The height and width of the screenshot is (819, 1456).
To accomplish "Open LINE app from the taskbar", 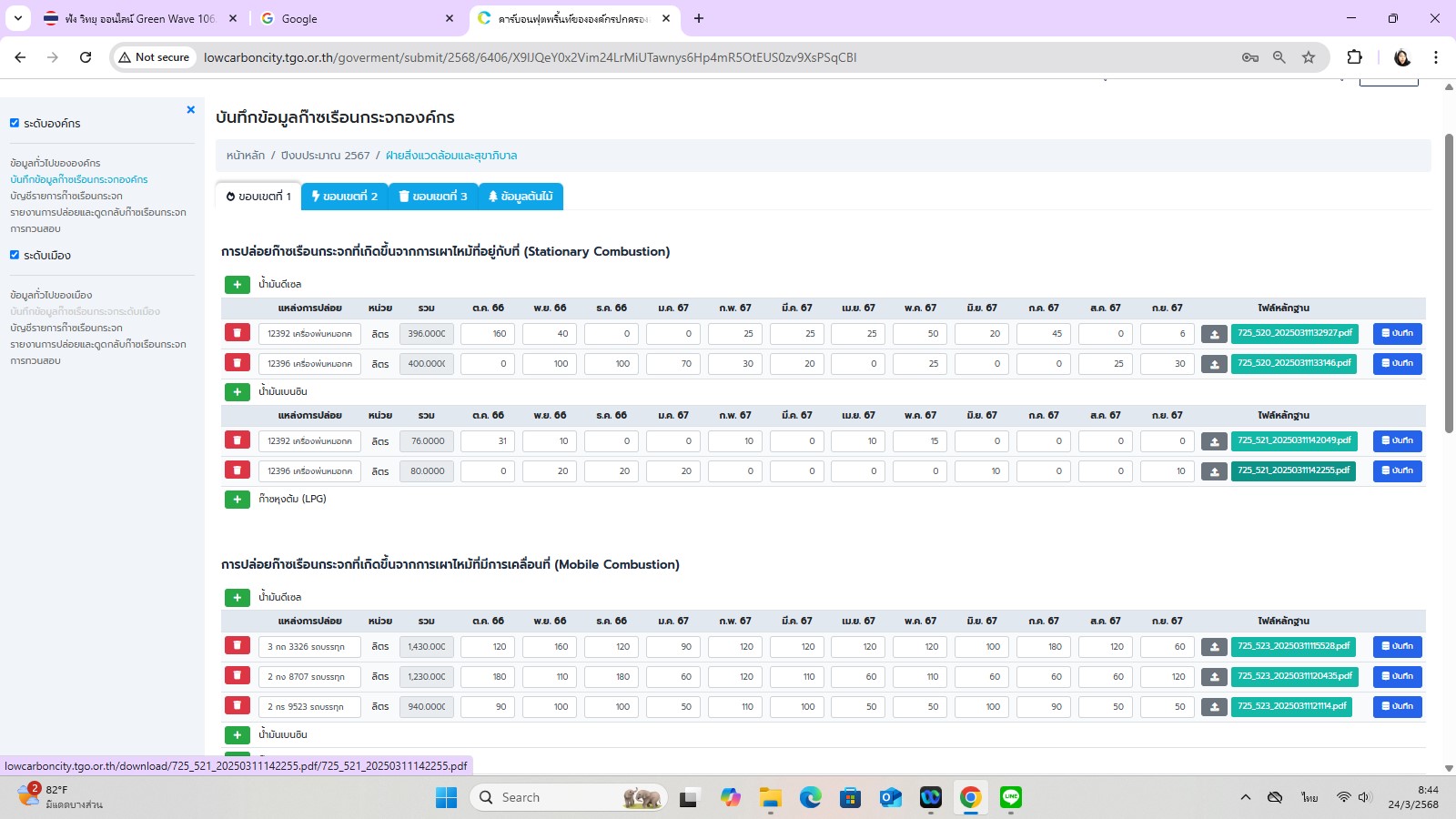I will tap(1010, 798).
